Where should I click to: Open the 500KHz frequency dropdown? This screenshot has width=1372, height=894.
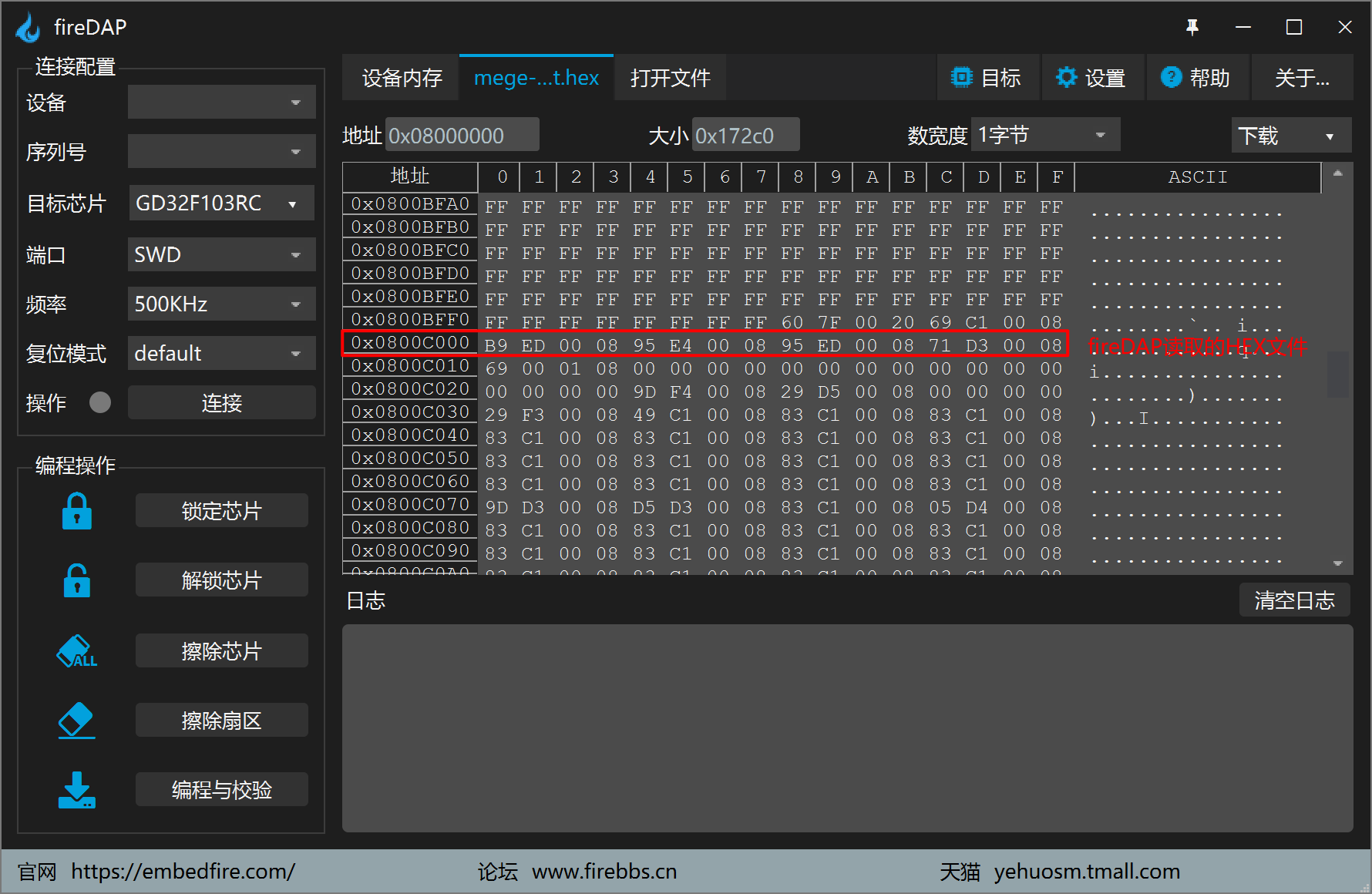click(x=222, y=304)
